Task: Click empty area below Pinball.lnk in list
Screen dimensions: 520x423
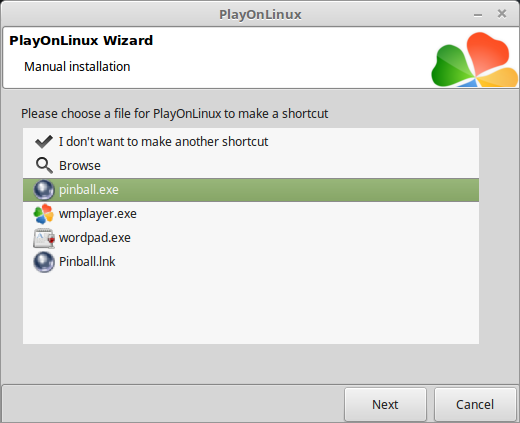Action: (251, 308)
